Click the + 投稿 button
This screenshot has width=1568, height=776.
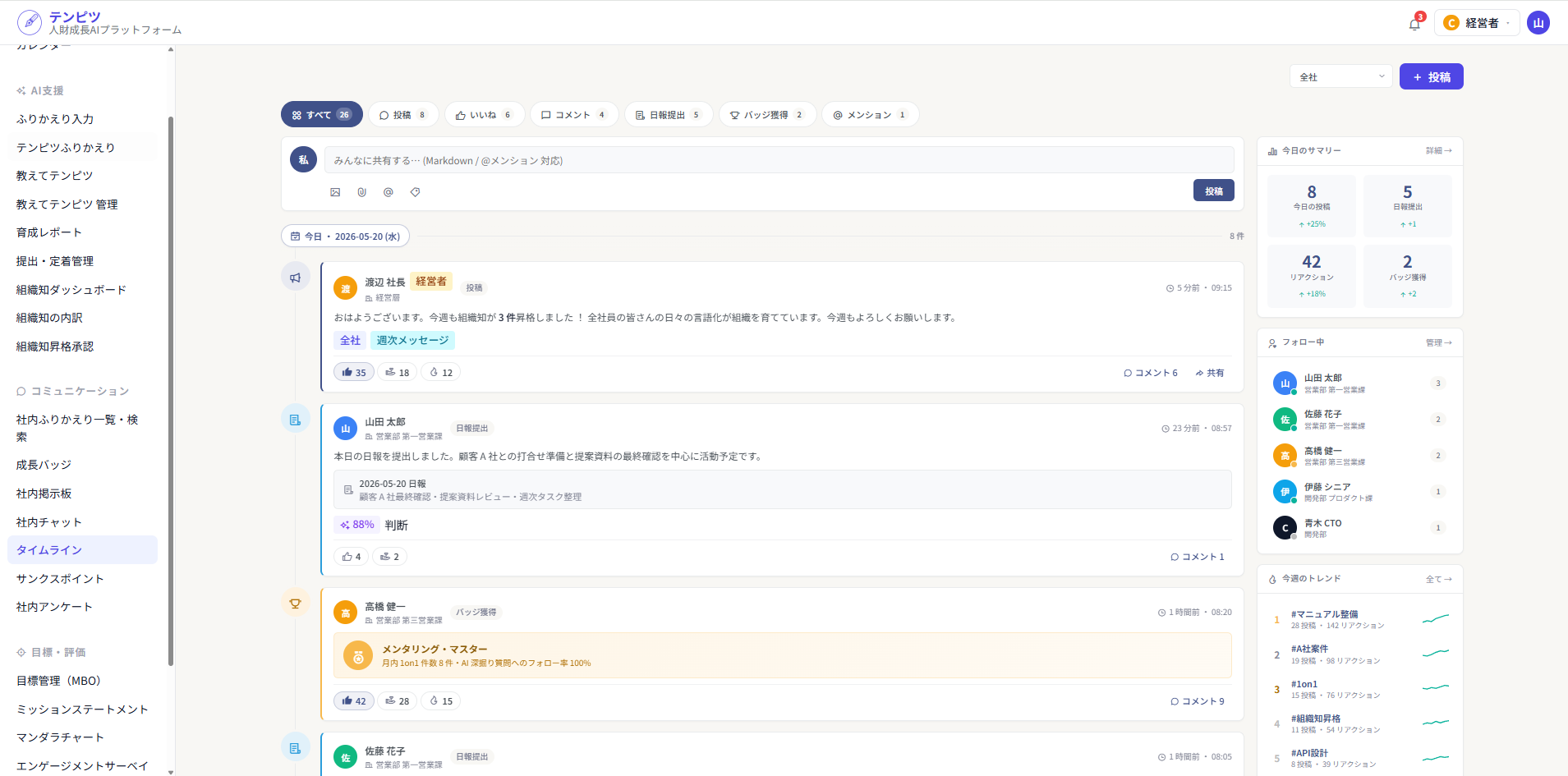pos(1432,76)
